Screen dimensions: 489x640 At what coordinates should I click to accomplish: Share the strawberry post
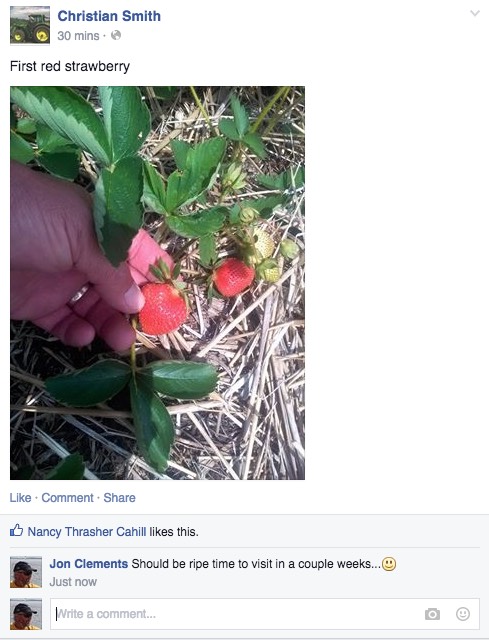pyautogui.click(x=119, y=498)
